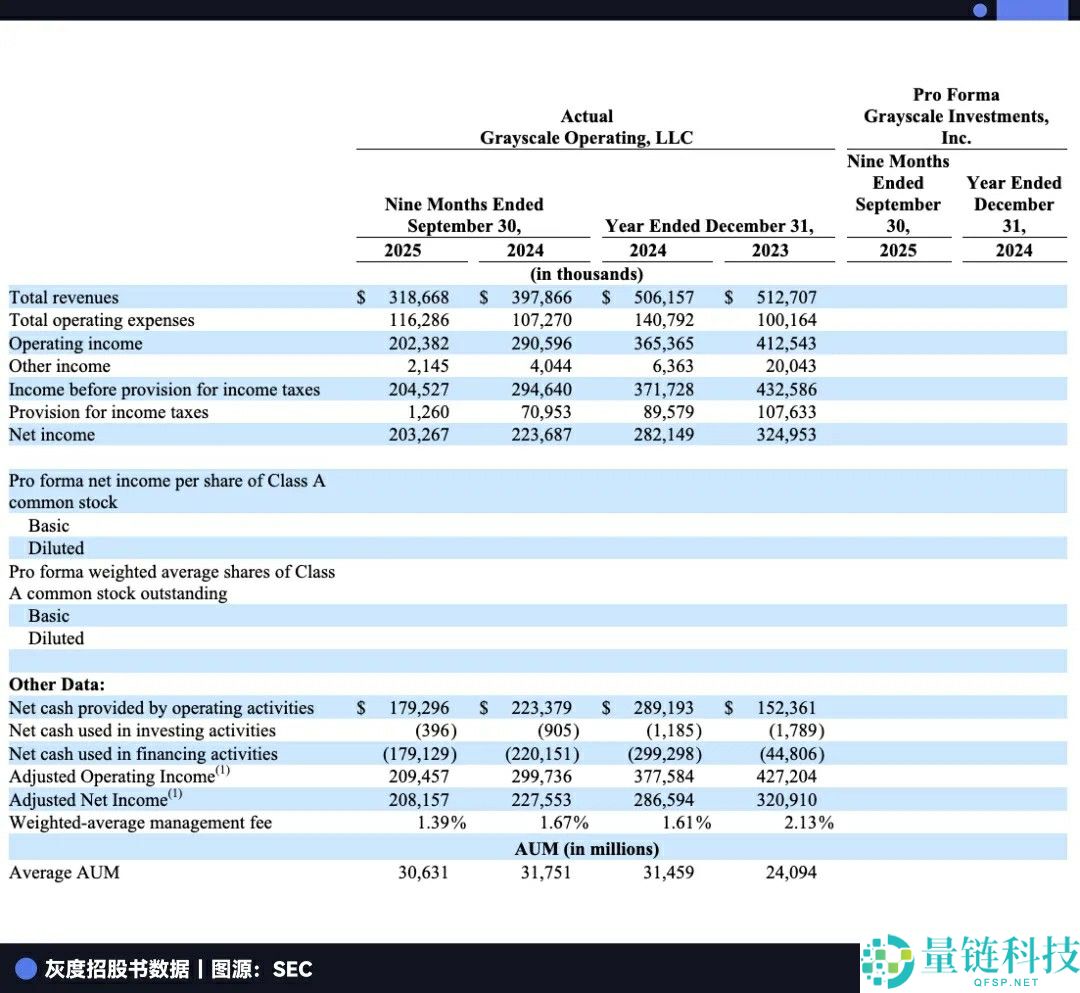
Task: Switch to the Pro Forma Grayscale Investments column group
Action: (x=956, y=116)
